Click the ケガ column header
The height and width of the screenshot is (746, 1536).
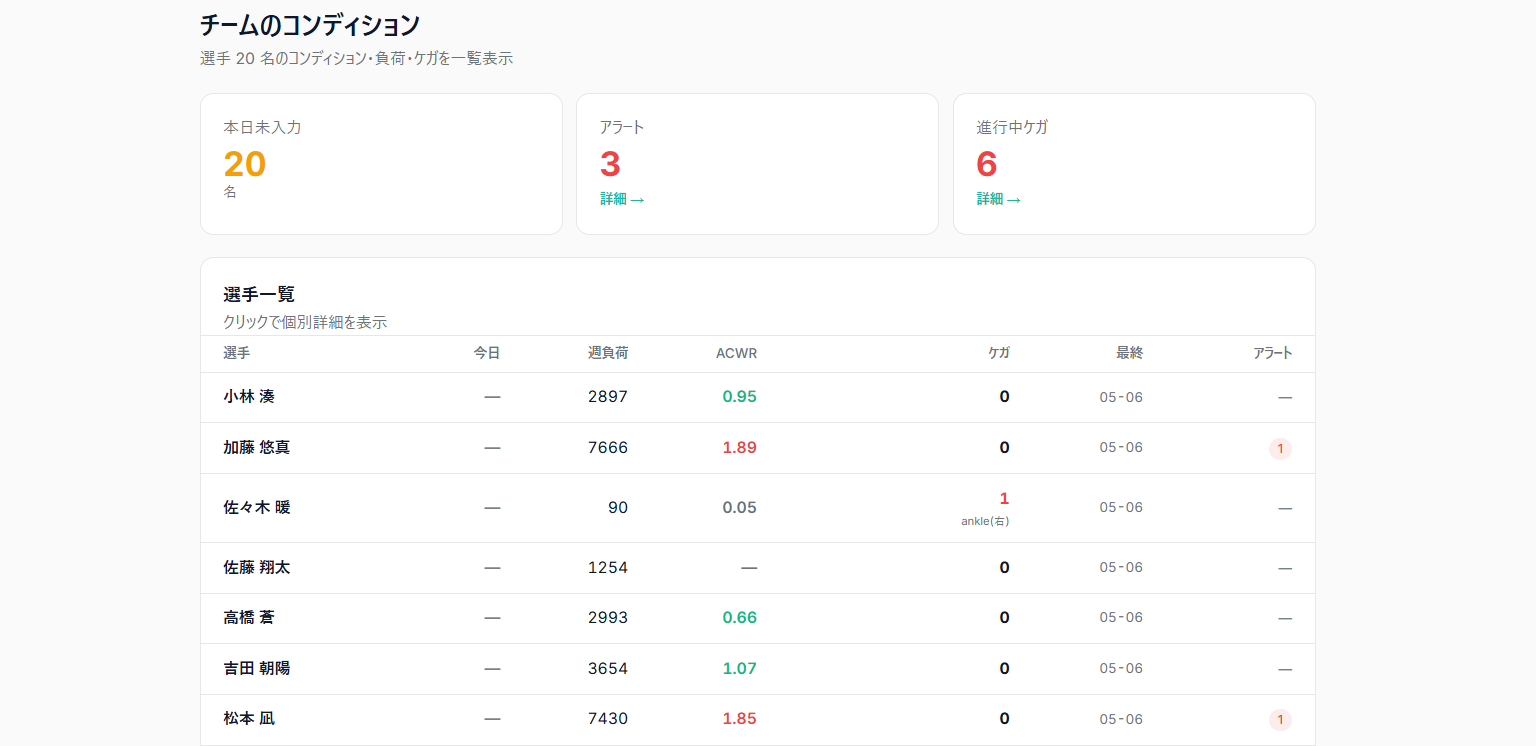point(999,353)
